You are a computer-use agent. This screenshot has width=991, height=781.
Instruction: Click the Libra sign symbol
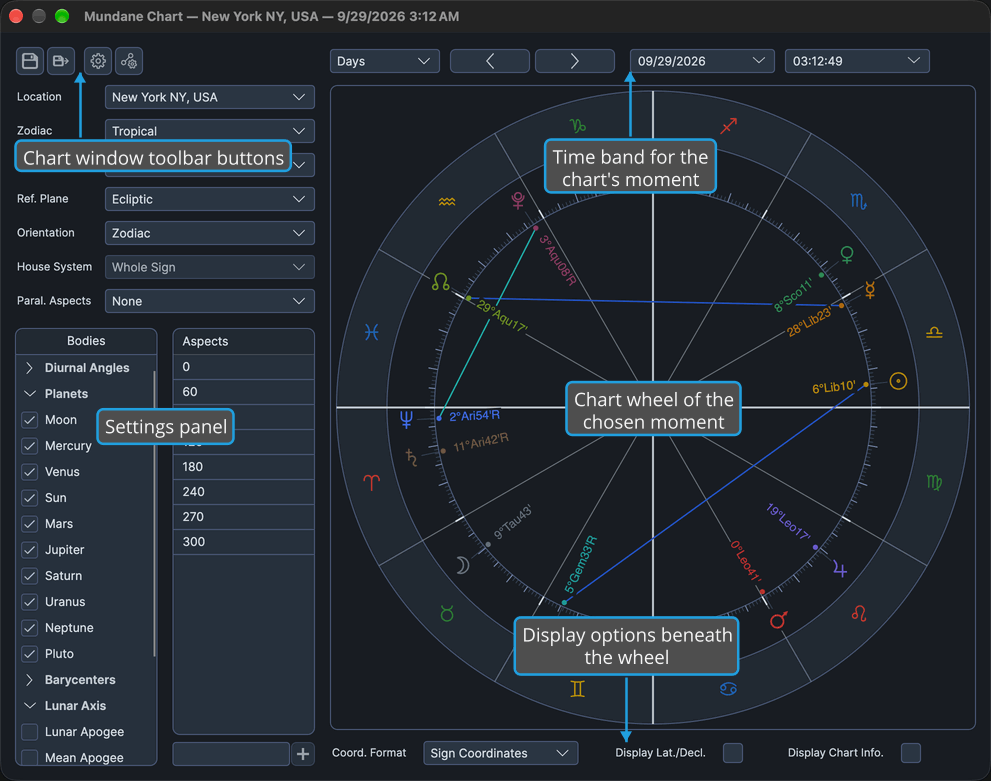pyautogui.click(x=934, y=332)
